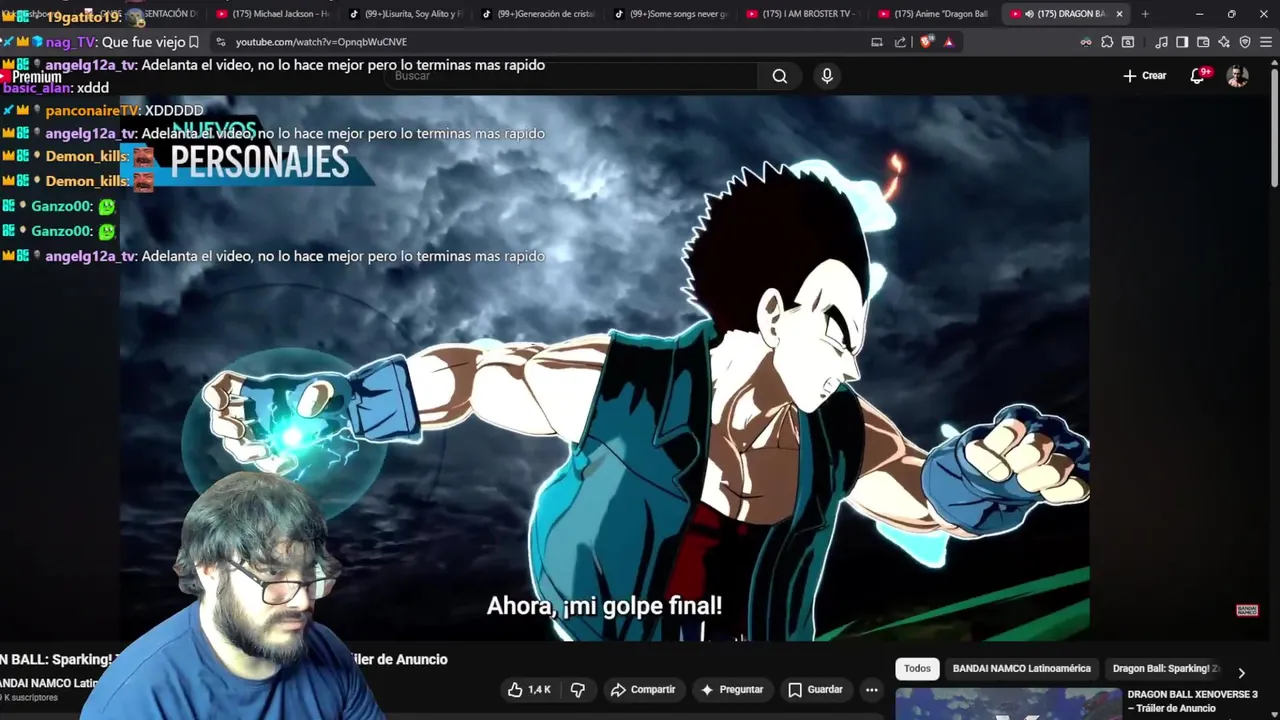Screen dimensions: 1280x720
Task: Click the dislike thumbs-down icon
Action: (x=577, y=690)
